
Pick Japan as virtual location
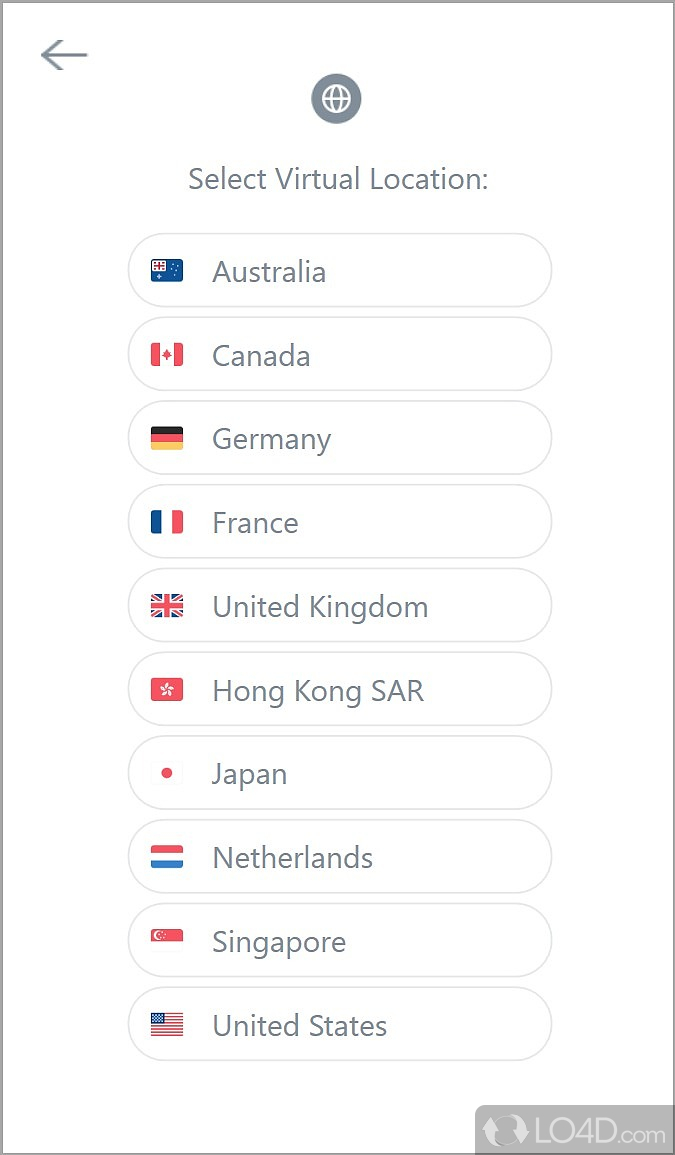click(x=340, y=774)
